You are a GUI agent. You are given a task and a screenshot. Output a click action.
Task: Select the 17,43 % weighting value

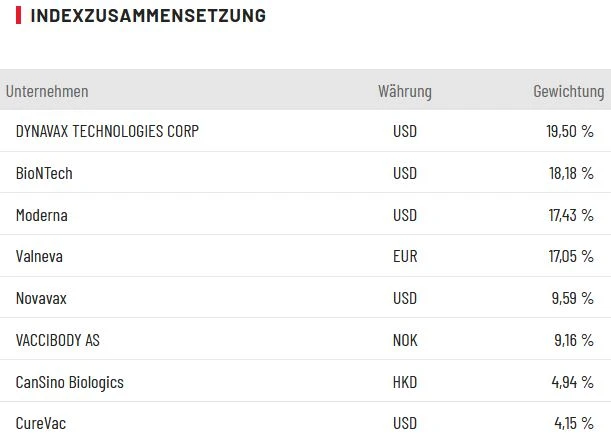[x=570, y=215]
